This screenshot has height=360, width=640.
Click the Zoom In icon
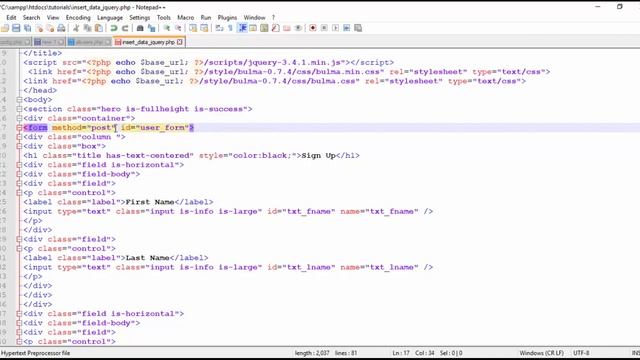click(x=167, y=28)
